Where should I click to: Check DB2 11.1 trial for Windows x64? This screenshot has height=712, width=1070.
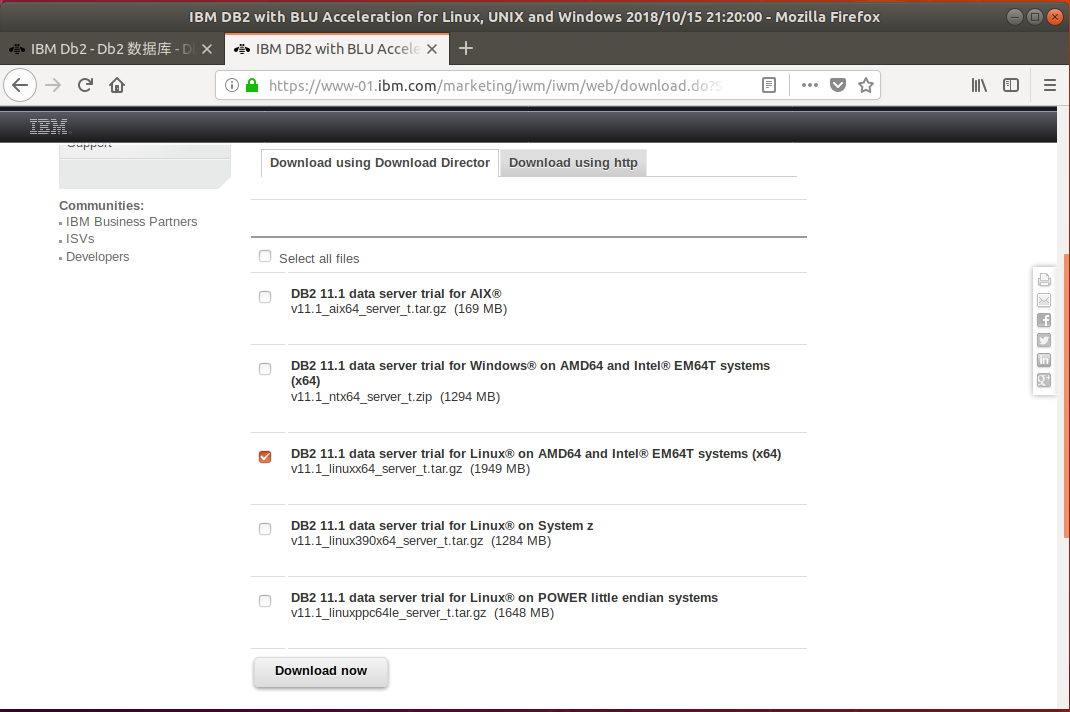tap(265, 369)
